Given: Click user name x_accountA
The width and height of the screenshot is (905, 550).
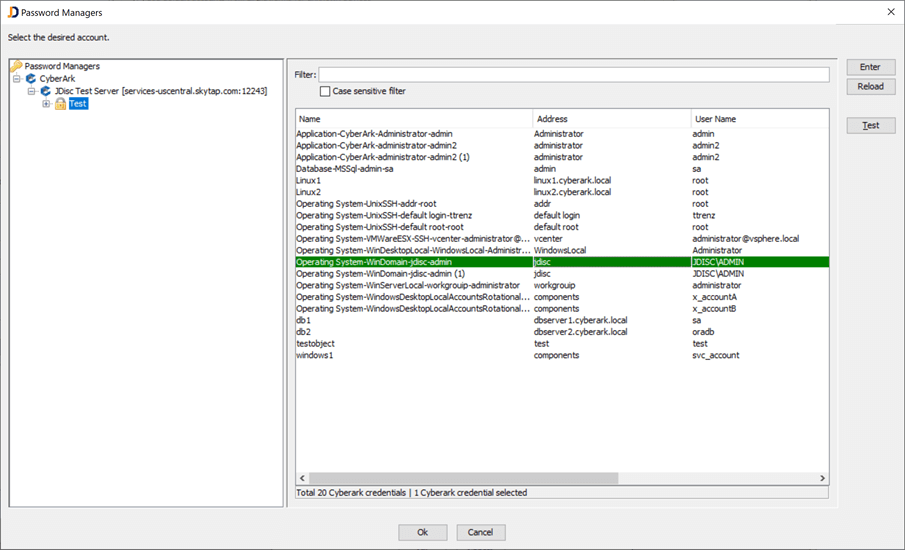Looking at the screenshot, I should click(x=715, y=297).
